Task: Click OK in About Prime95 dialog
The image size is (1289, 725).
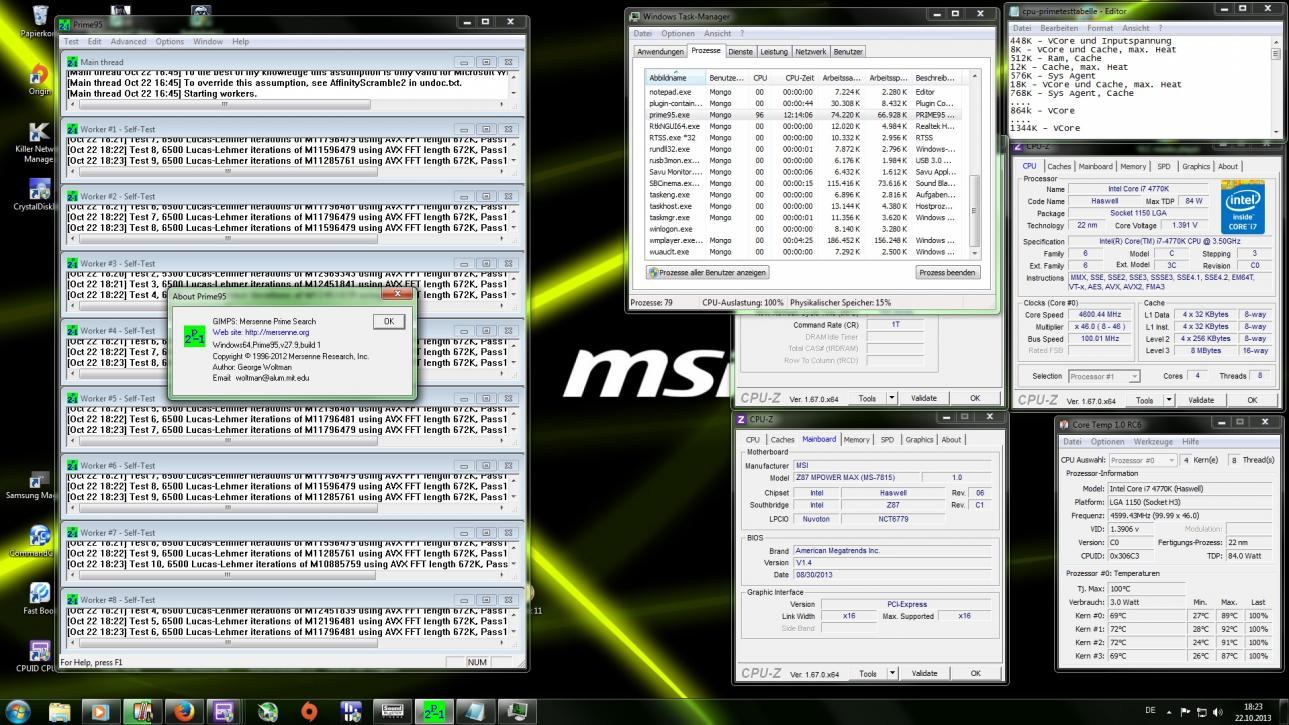Action: [x=388, y=321]
